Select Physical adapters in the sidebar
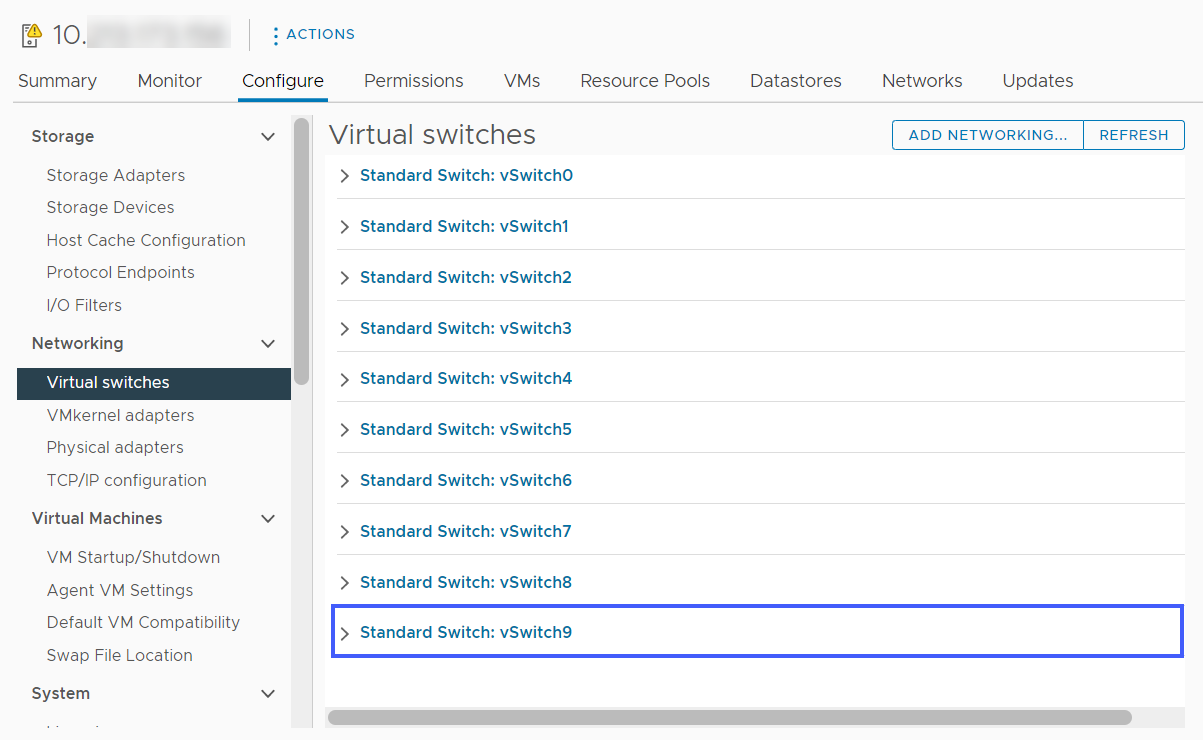 tap(115, 448)
